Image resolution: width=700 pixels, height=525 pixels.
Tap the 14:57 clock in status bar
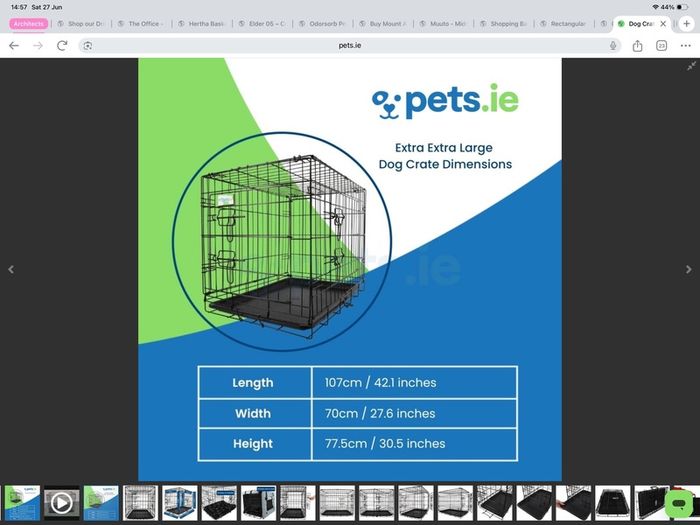pos(19,7)
